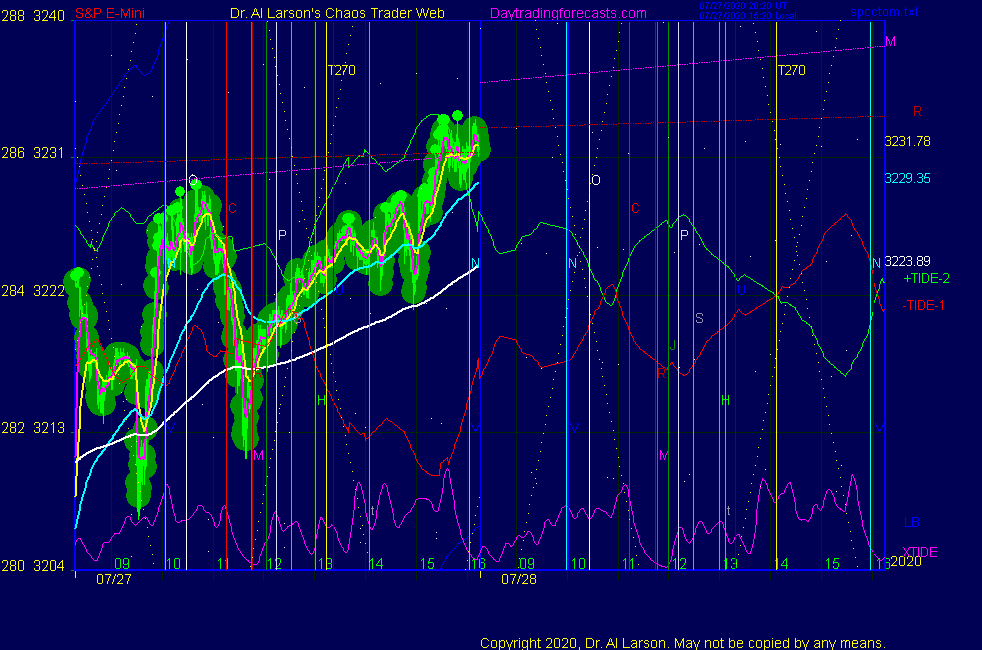This screenshot has height=650, width=982.
Task: Select the "07/27/2020 15:20 Local" timestamp
Action: [x=748, y=16]
